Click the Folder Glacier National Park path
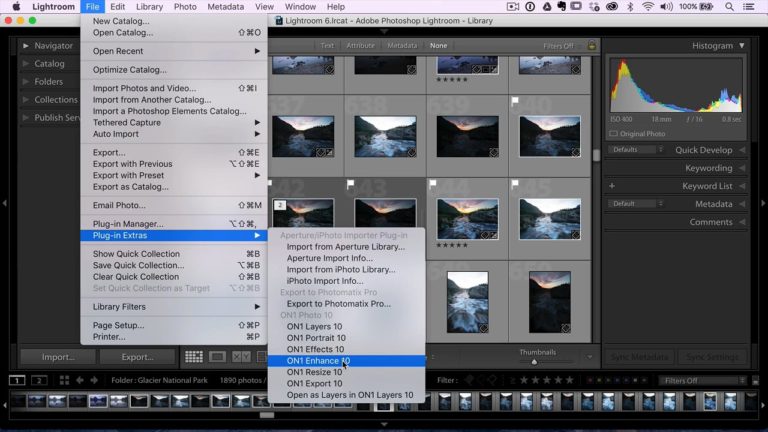Viewport: 768px width, 432px height. [159, 380]
